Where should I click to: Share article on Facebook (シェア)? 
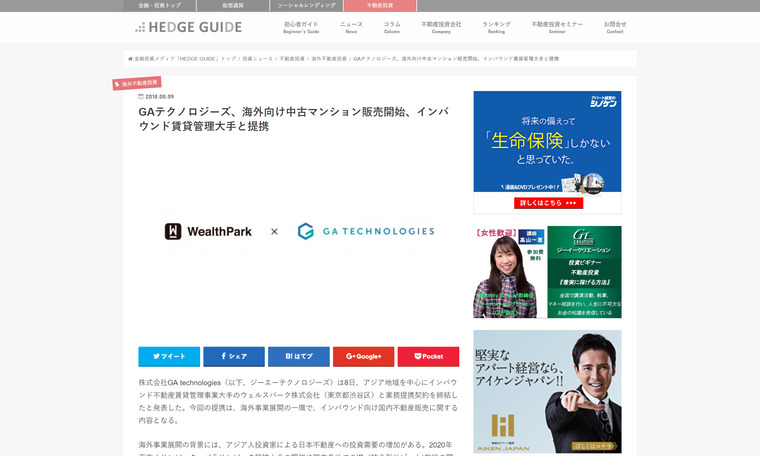234,356
